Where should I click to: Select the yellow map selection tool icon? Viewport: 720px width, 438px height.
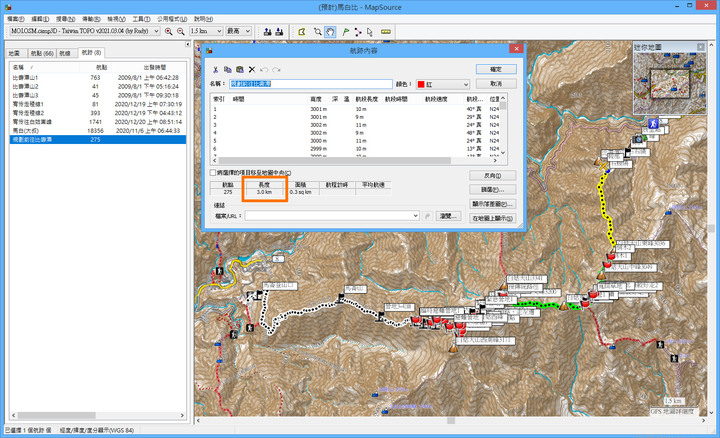pyautogui.click(x=302, y=31)
